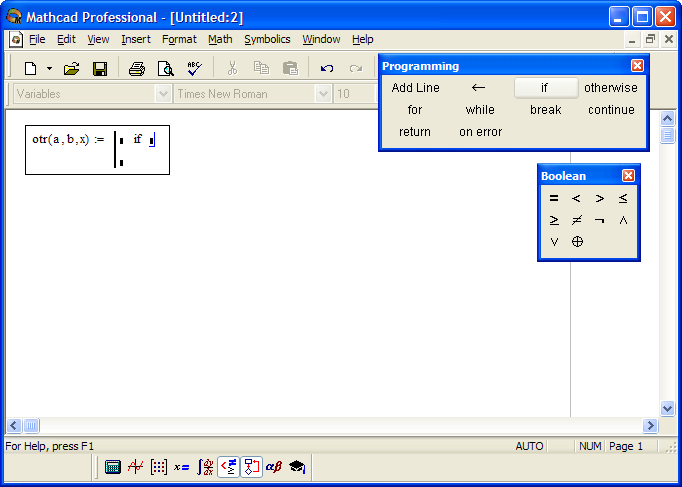Click the Cut scissors icon
This screenshot has height=487, width=682.
[233, 68]
